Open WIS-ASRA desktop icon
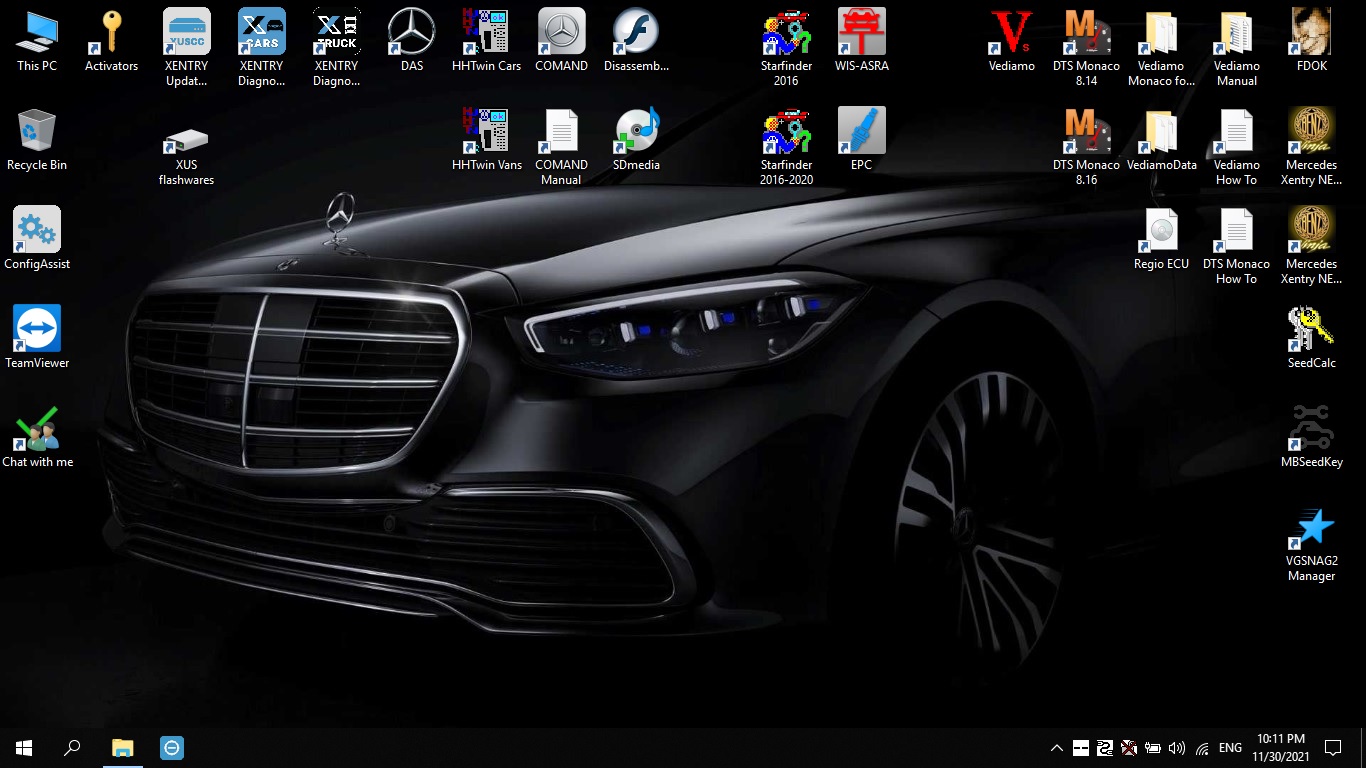 pos(861,33)
